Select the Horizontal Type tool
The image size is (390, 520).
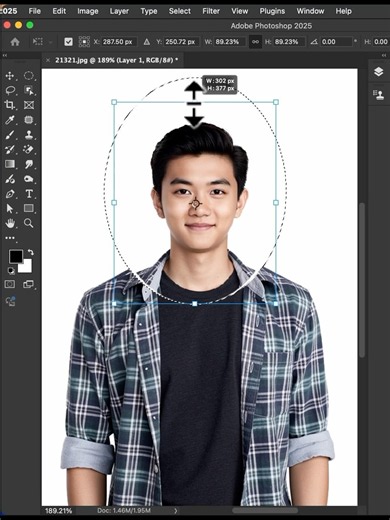pyautogui.click(x=29, y=194)
